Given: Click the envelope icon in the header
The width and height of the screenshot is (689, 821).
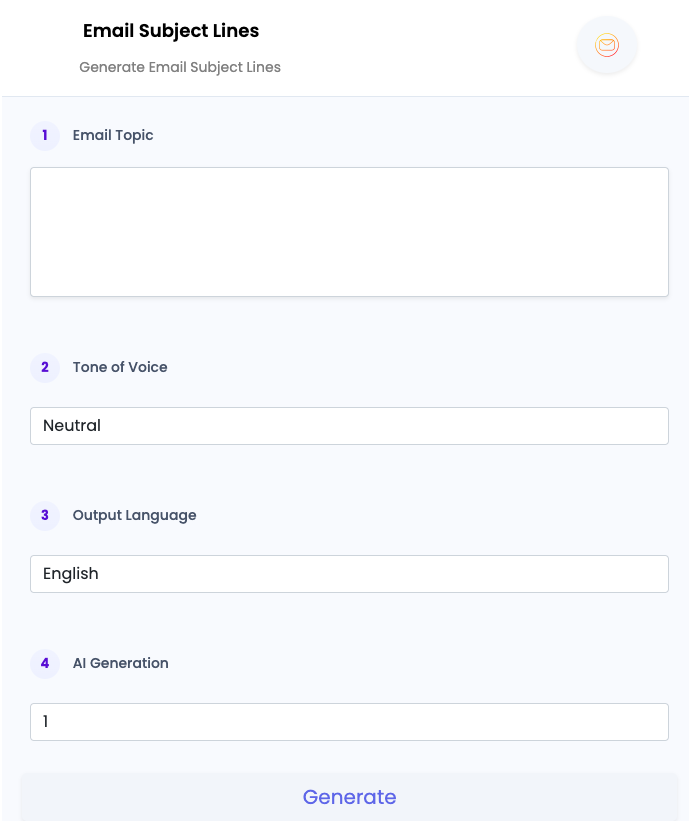Looking at the screenshot, I should tap(607, 45).
